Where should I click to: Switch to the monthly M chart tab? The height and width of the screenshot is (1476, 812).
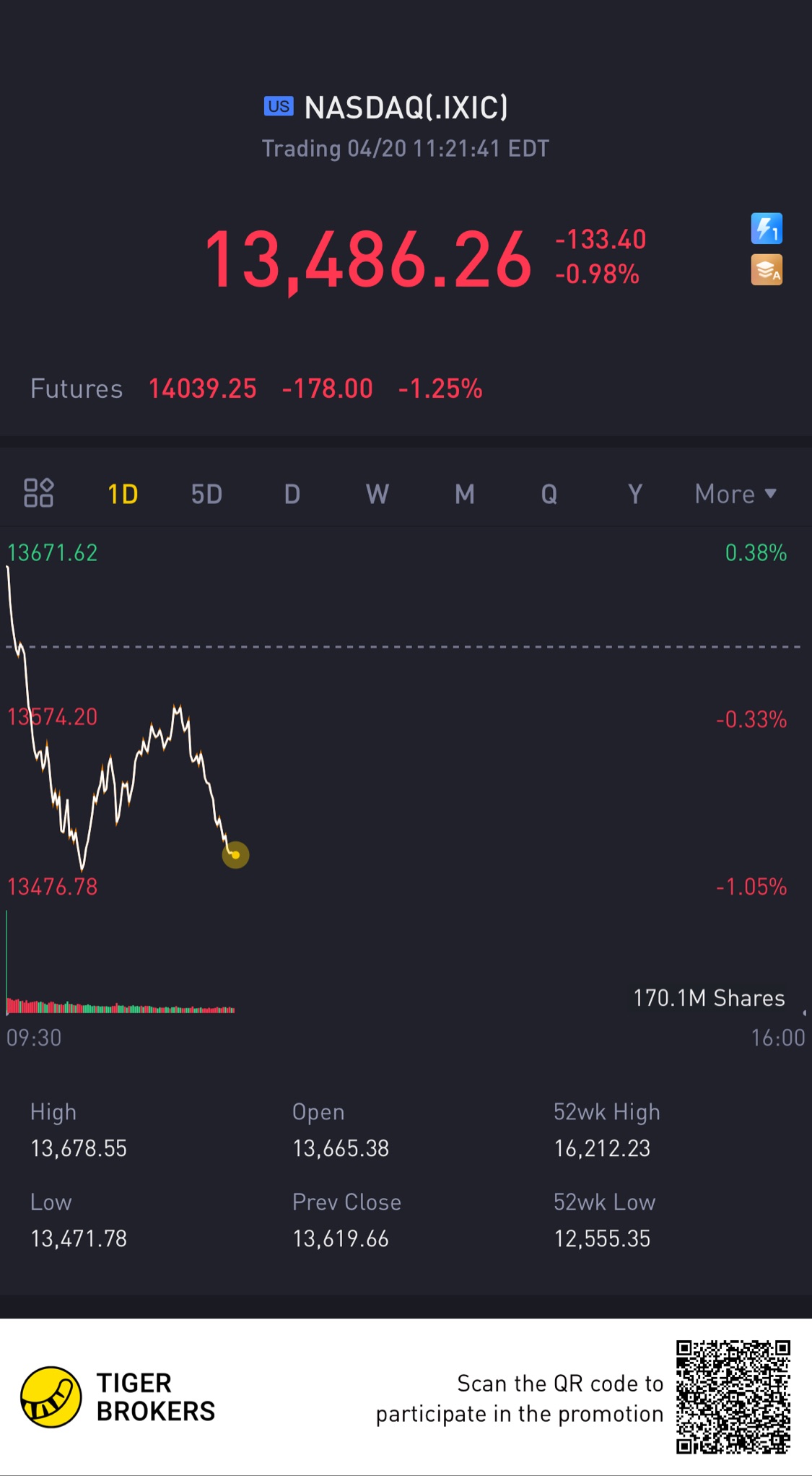coord(464,494)
